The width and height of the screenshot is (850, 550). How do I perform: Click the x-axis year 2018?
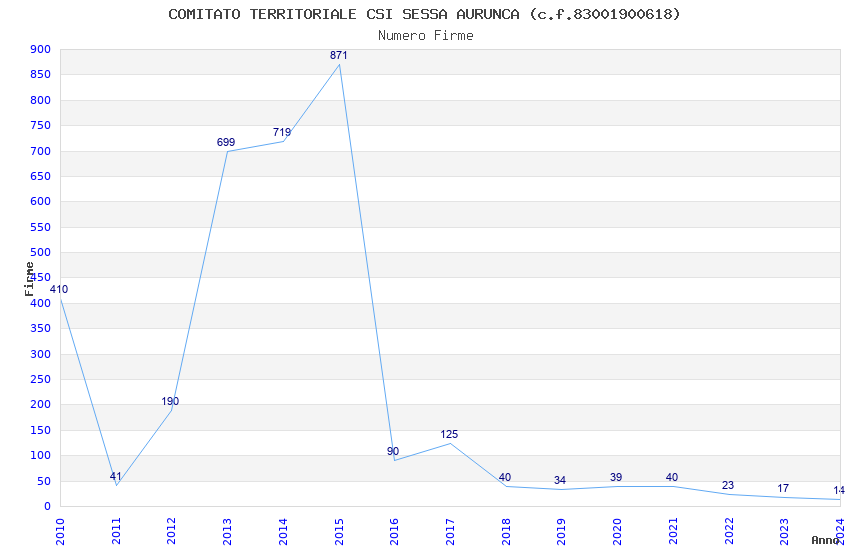click(x=506, y=531)
